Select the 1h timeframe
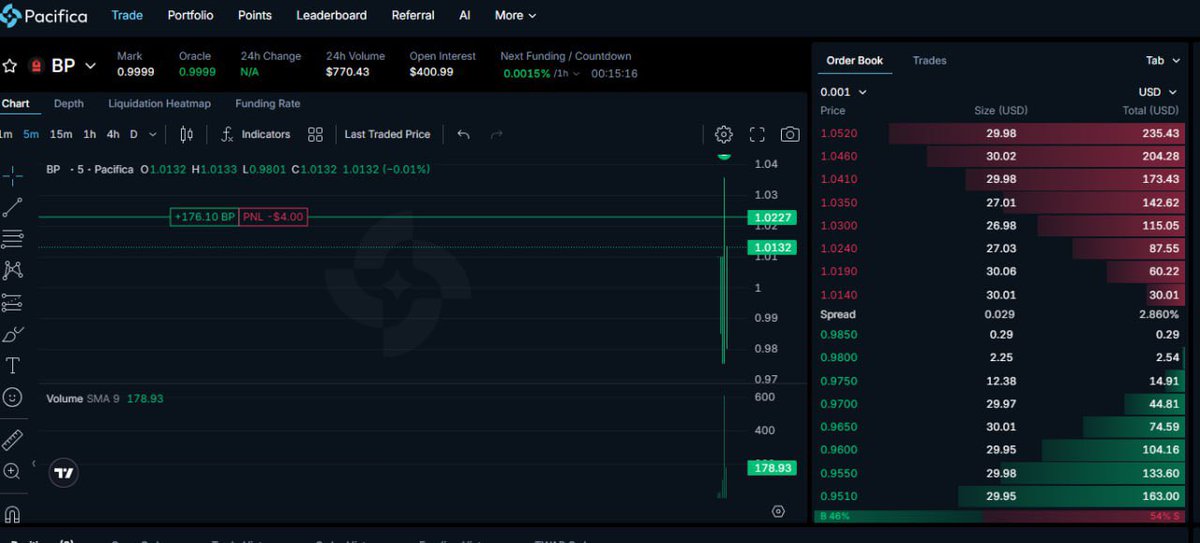Screen dimensions: 1200x543 point(90,134)
